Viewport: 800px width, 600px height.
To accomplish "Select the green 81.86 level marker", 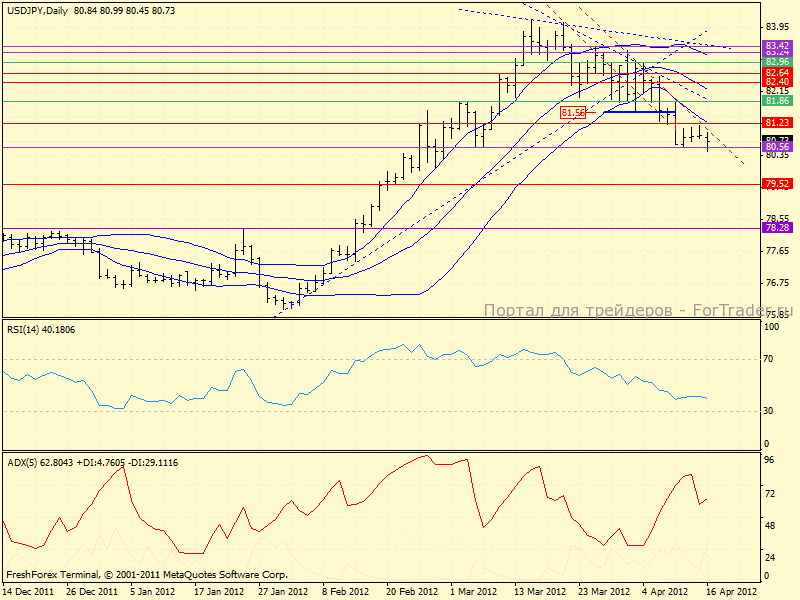I will point(777,101).
